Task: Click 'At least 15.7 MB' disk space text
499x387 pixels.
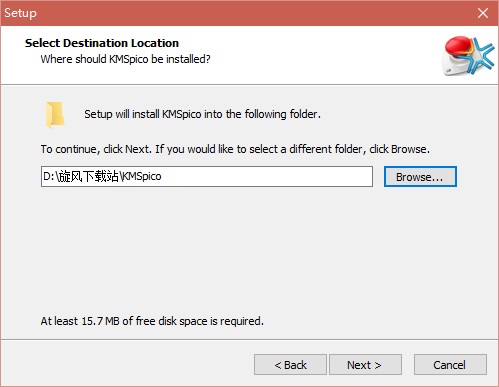Action: pos(152,321)
